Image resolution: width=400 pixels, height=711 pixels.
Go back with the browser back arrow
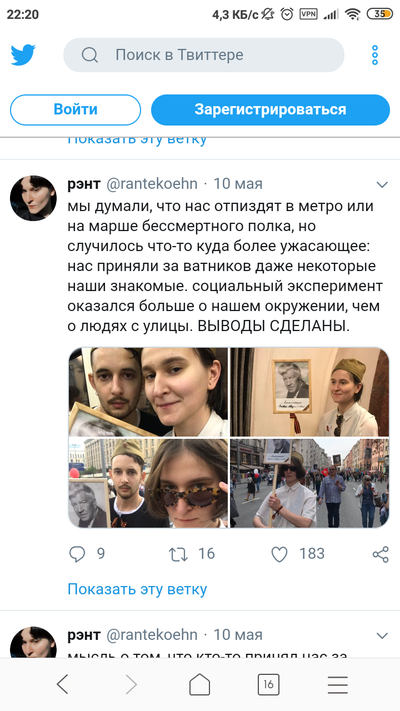click(63, 684)
